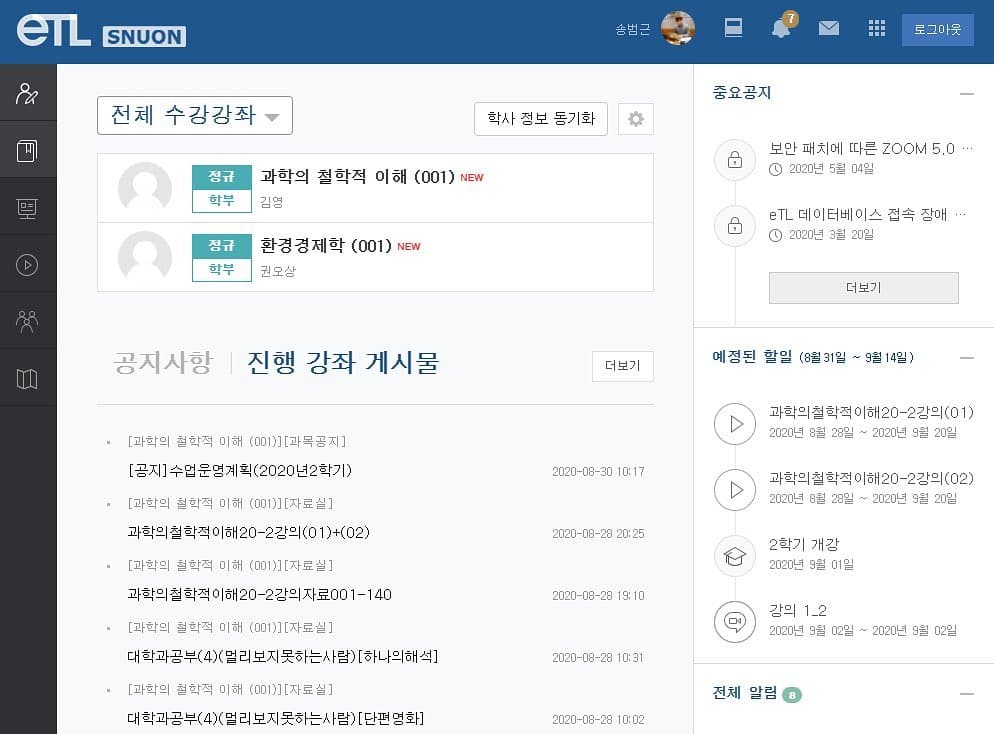Screen dimensions: 994x734
Task: Collapse the 예정된 할일 panel
Action: [966, 358]
